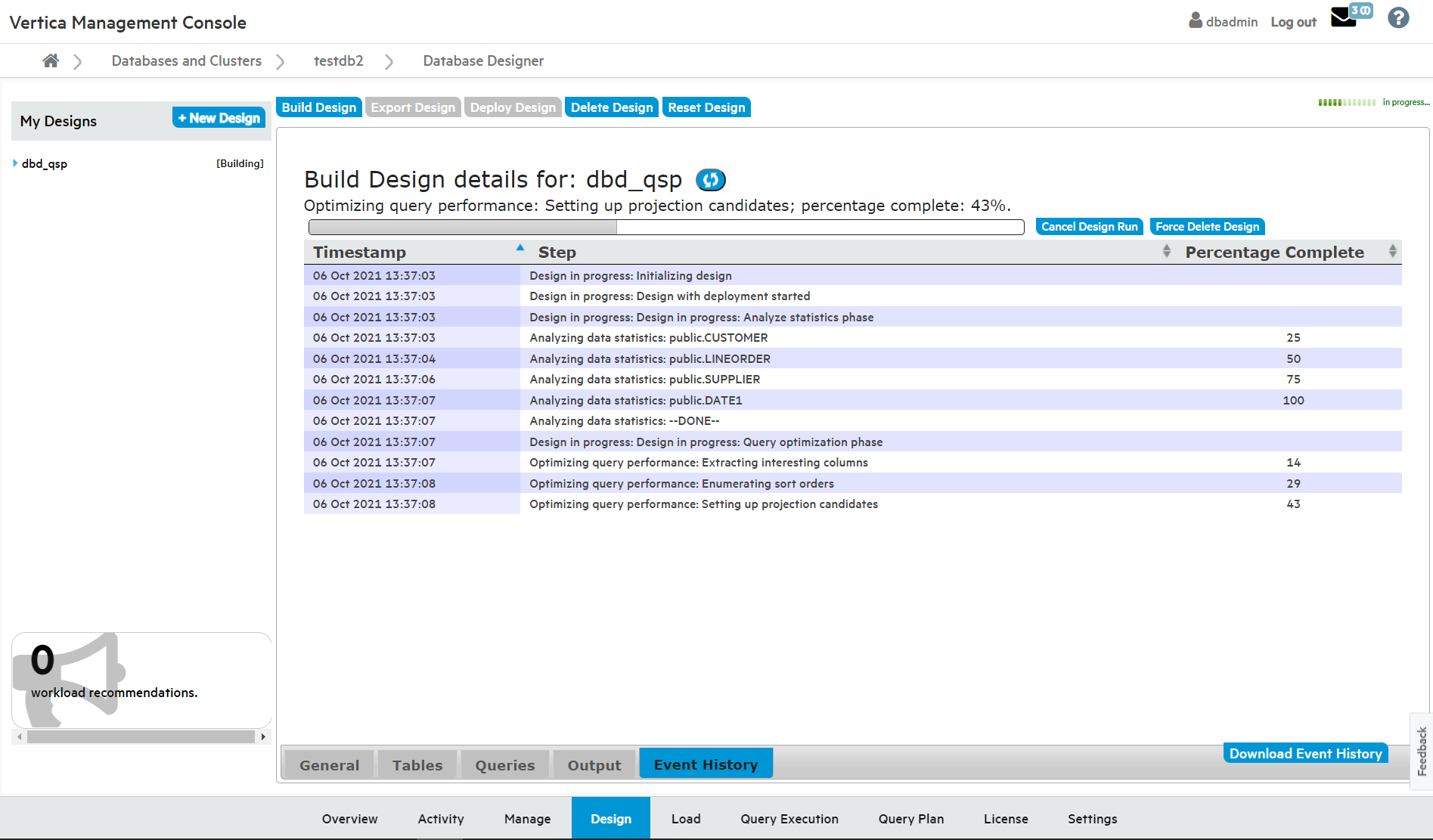Click the --DONE-- statistics row

[x=853, y=421]
